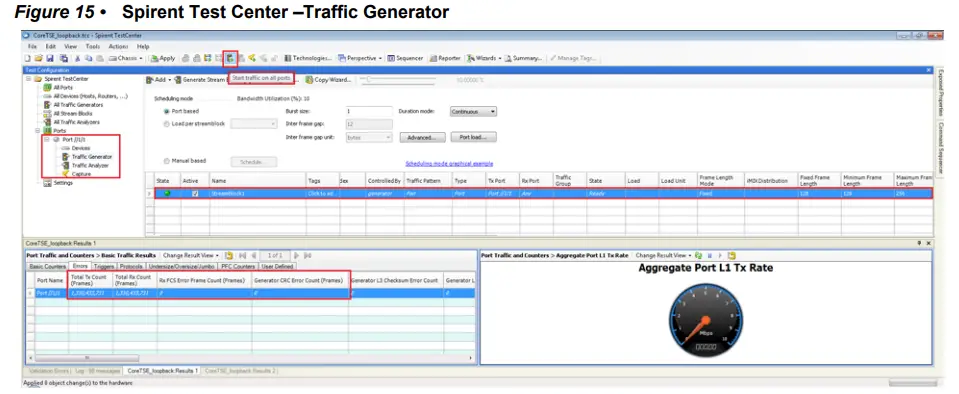This screenshot has width=959, height=394.
Task: Click the Add stream block button
Action: click(158, 80)
